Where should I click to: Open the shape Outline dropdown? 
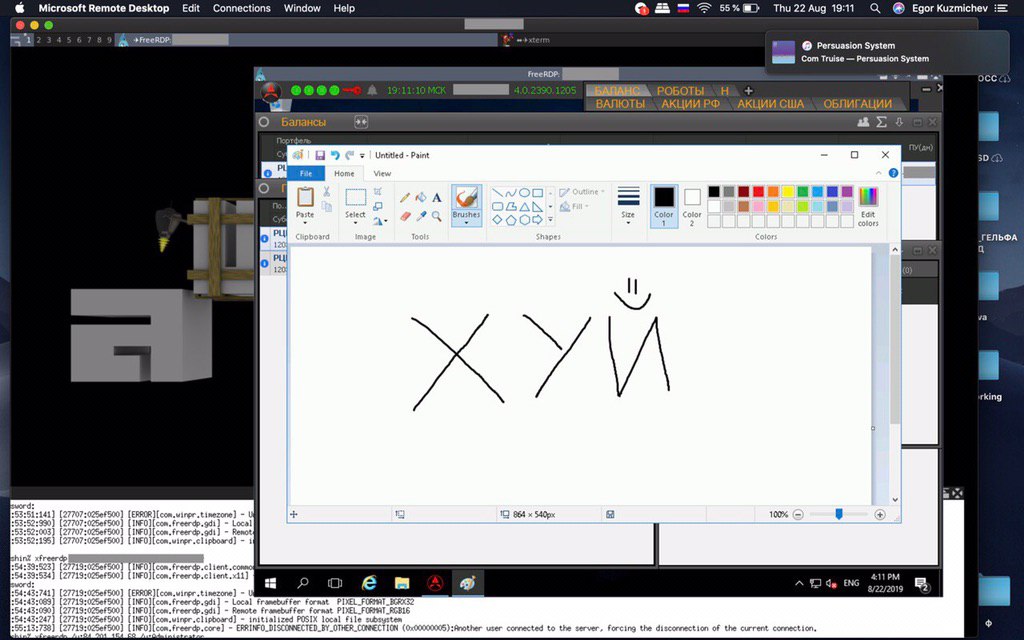[582, 192]
